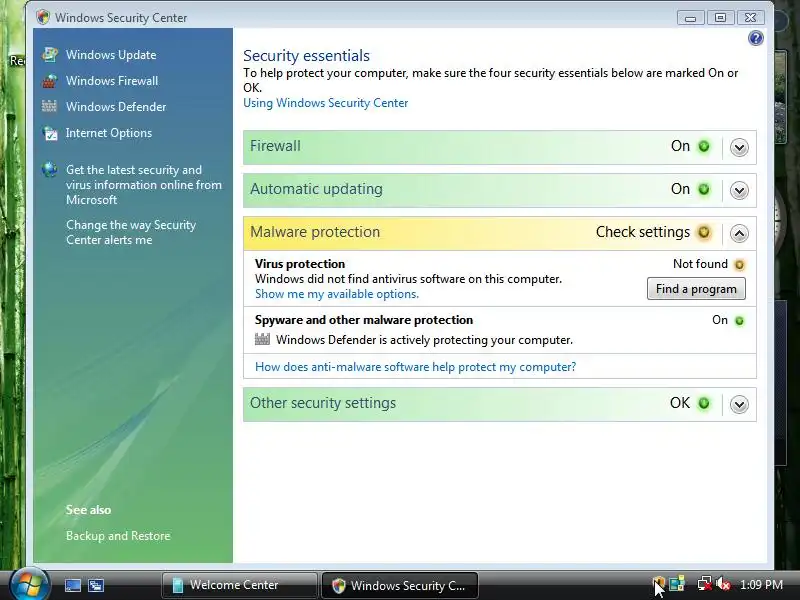Click the Virus protection heading
The height and width of the screenshot is (600, 800).
pyautogui.click(x=300, y=264)
